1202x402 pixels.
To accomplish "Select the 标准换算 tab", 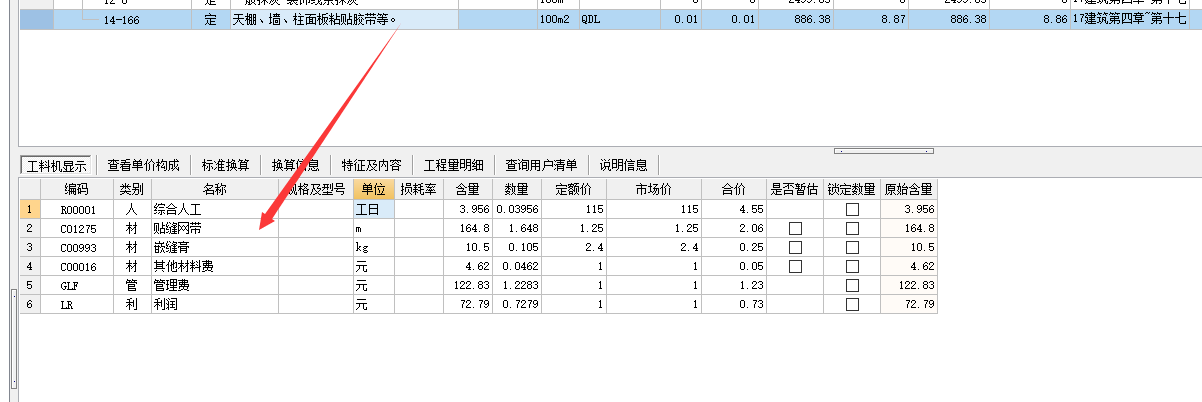I will point(226,165).
